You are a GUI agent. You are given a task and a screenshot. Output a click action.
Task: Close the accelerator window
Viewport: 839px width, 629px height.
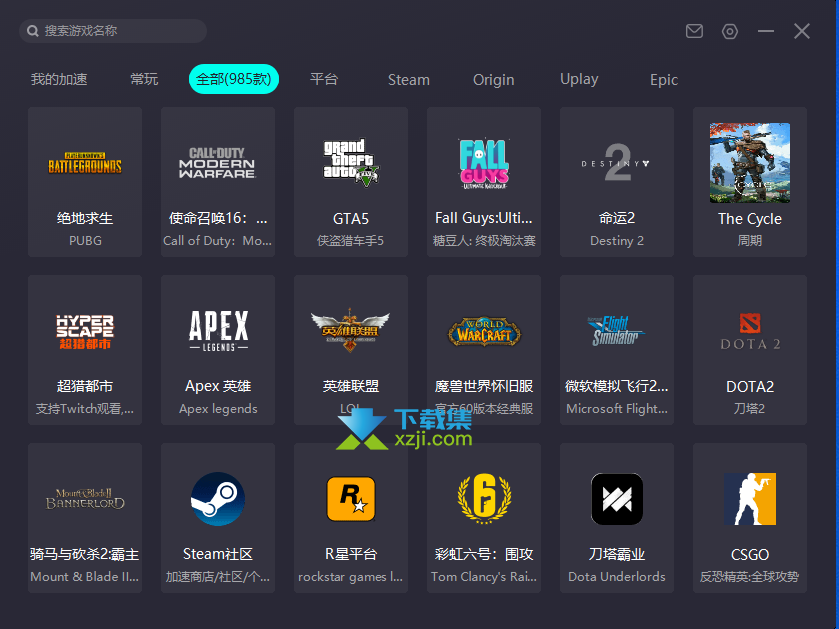(802, 31)
